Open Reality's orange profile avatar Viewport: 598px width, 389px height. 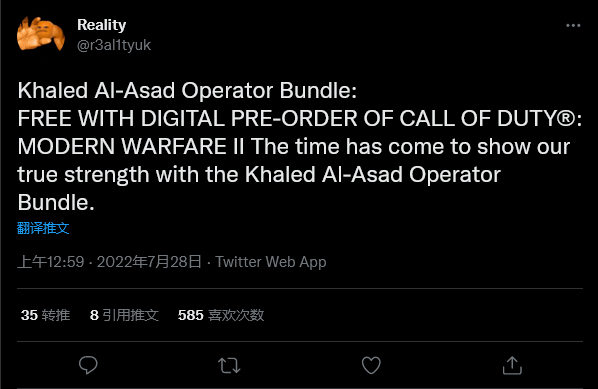(41, 34)
